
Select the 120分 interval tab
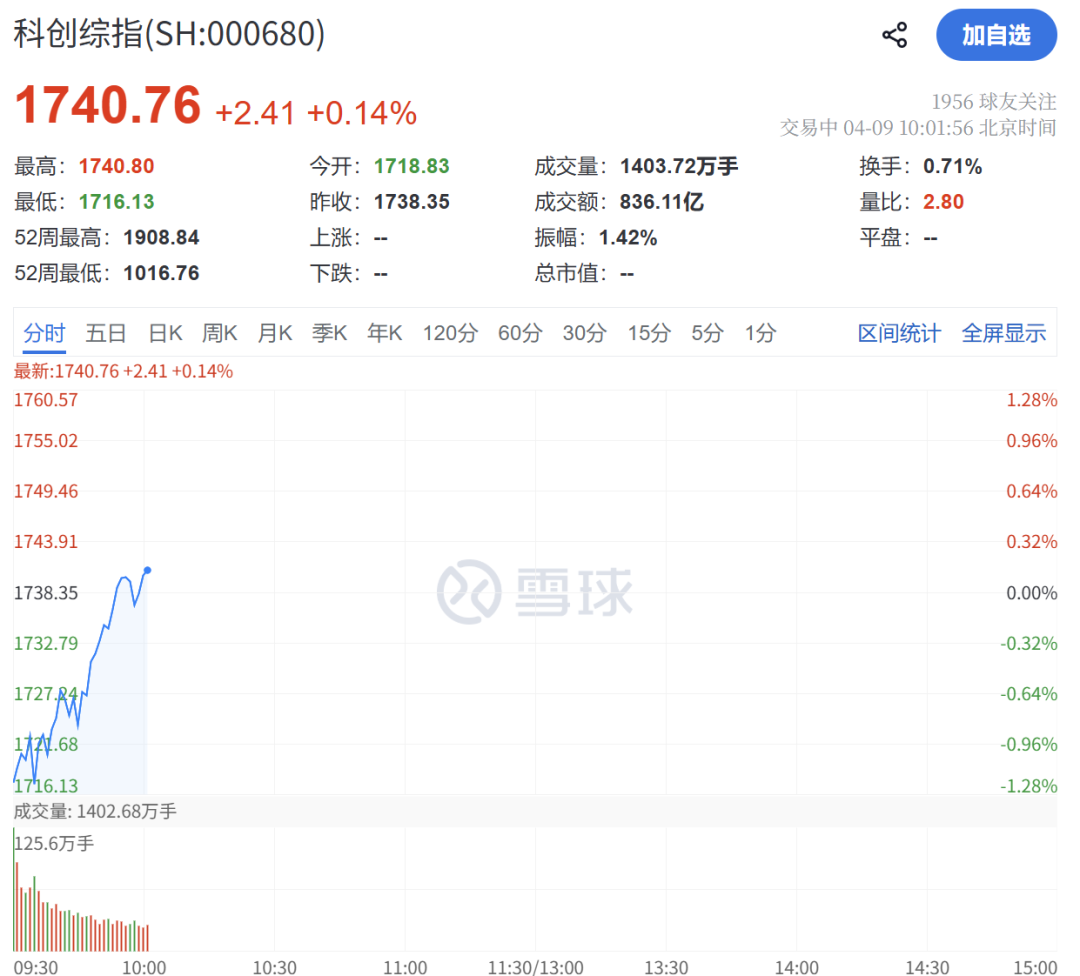(x=450, y=333)
